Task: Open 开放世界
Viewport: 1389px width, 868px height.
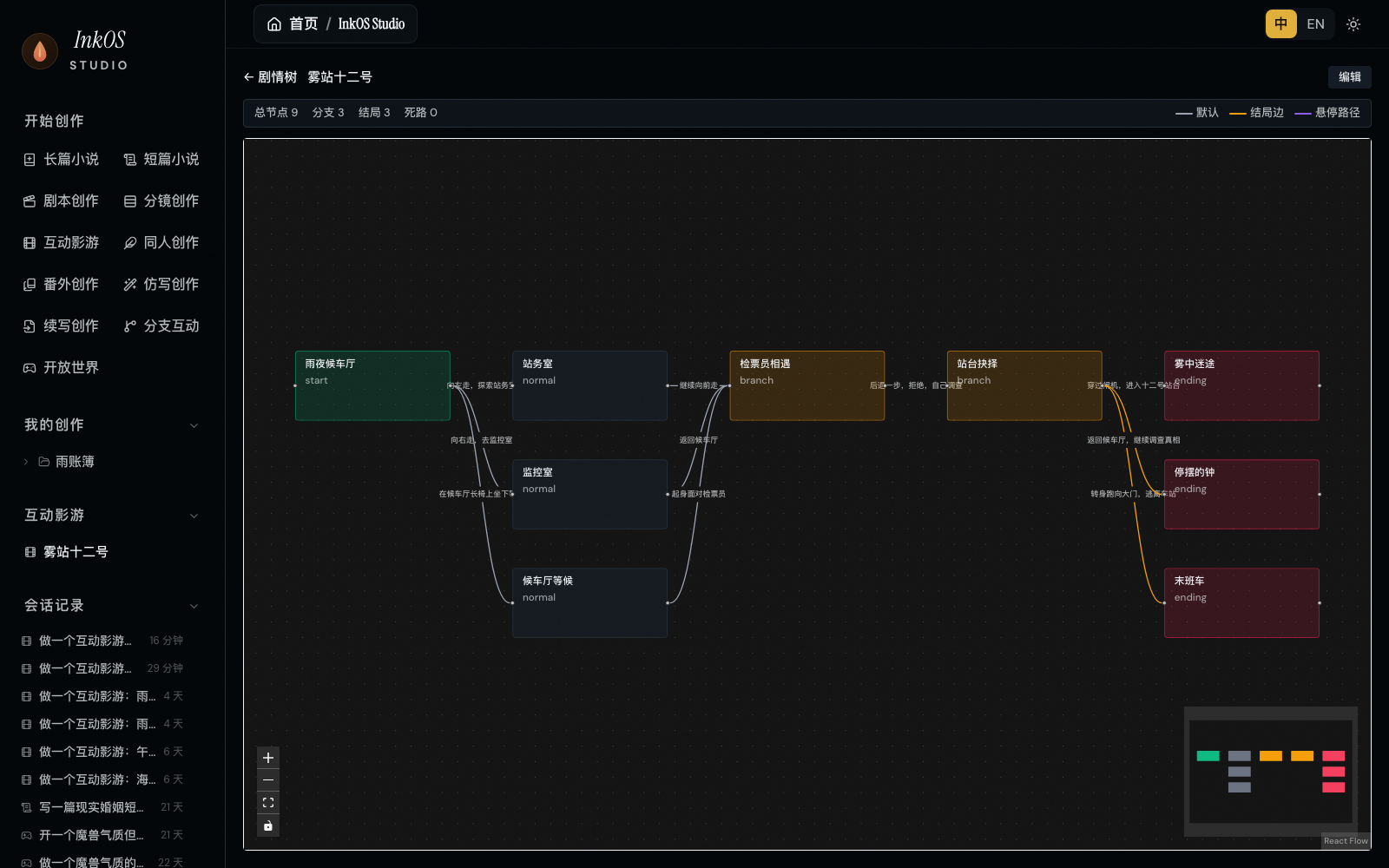Action: (x=61, y=368)
